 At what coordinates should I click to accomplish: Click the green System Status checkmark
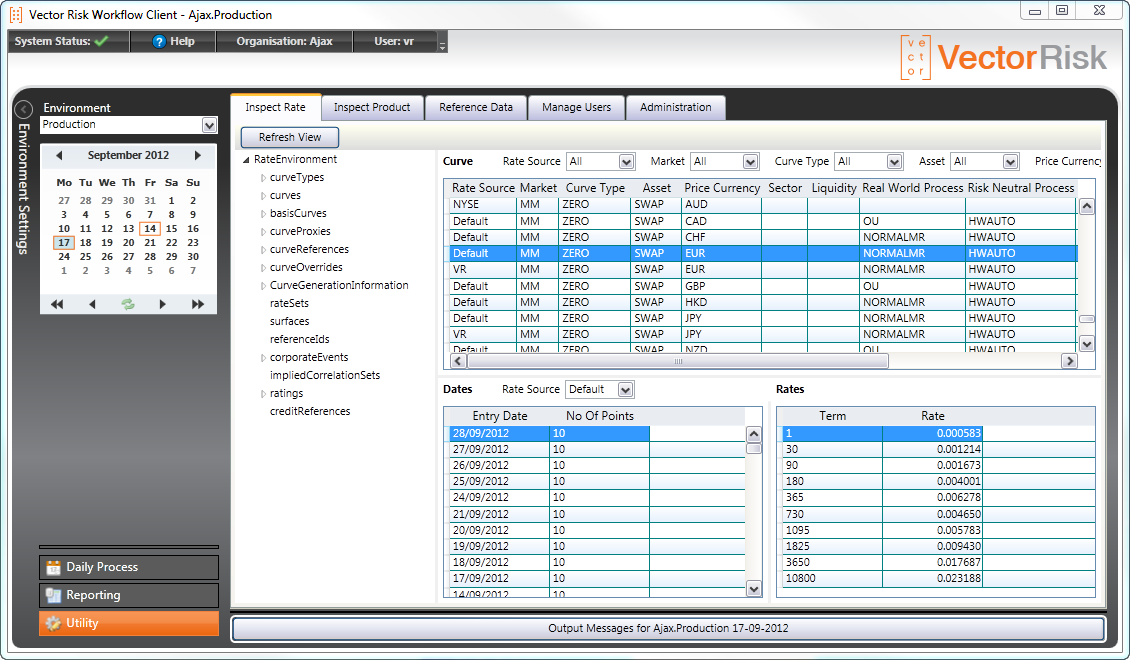click(x=101, y=41)
